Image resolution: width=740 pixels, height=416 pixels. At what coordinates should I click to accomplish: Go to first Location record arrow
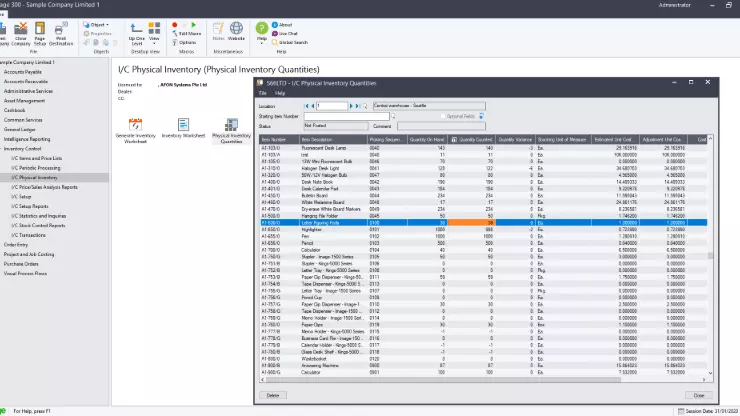point(306,106)
